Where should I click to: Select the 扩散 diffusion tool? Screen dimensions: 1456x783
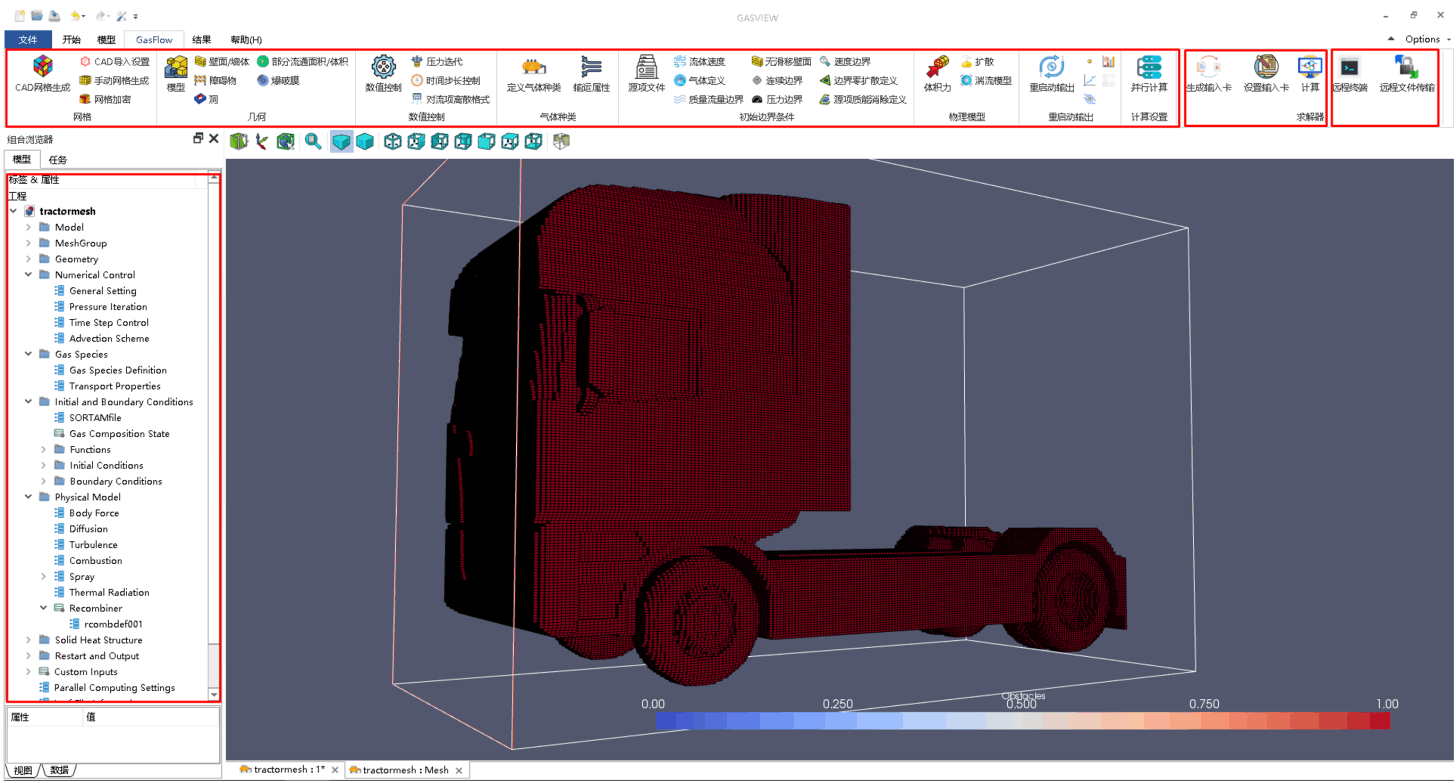point(977,62)
